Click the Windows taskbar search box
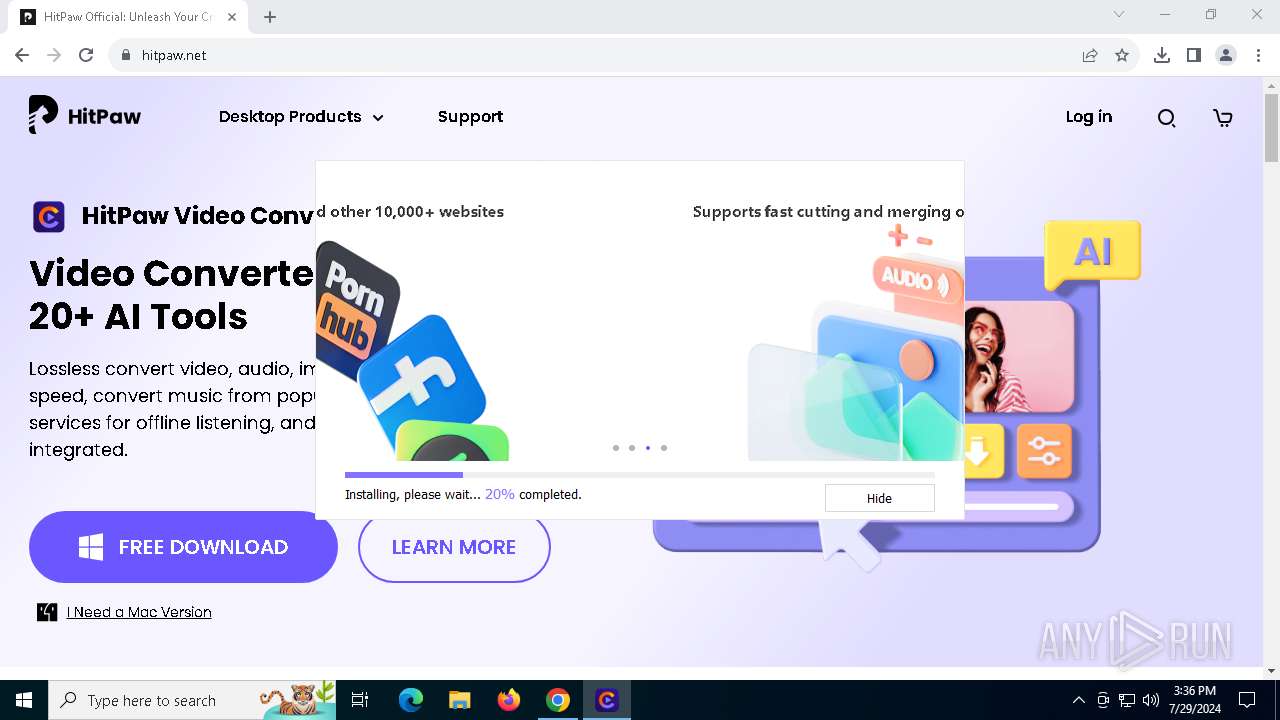Screen dimensions: 1280x720 click(193, 700)
